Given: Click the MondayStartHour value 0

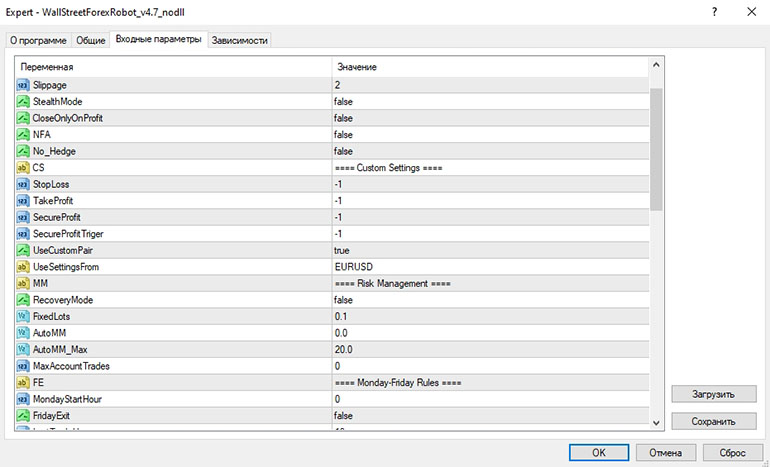Looking at the screenshot, I should [337, 399].
